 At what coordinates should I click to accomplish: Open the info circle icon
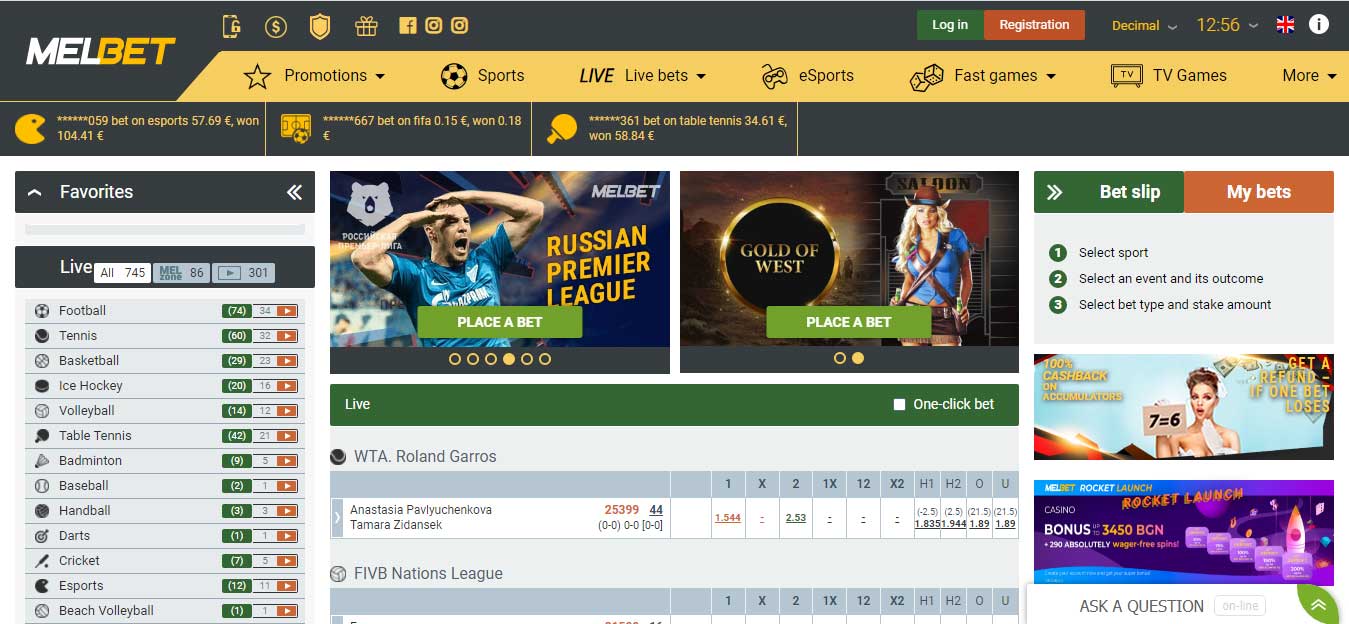tap(1319, 25)
